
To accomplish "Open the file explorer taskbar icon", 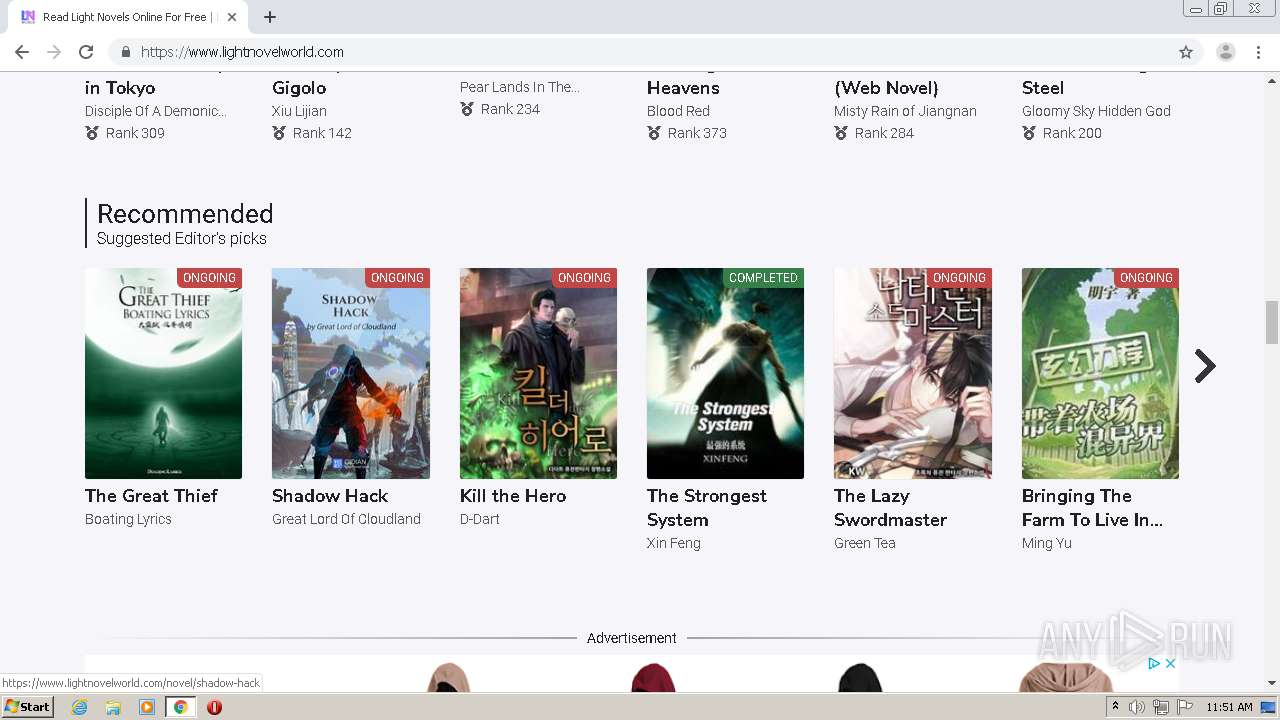I will 113,707.
